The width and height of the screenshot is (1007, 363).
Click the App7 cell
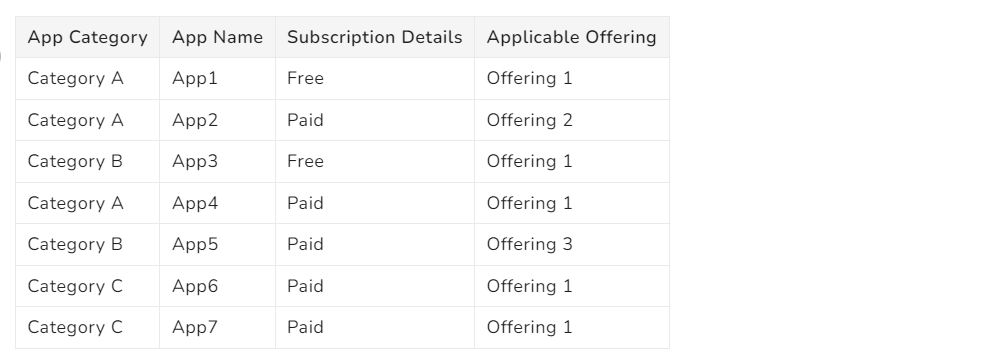point(217,327)
